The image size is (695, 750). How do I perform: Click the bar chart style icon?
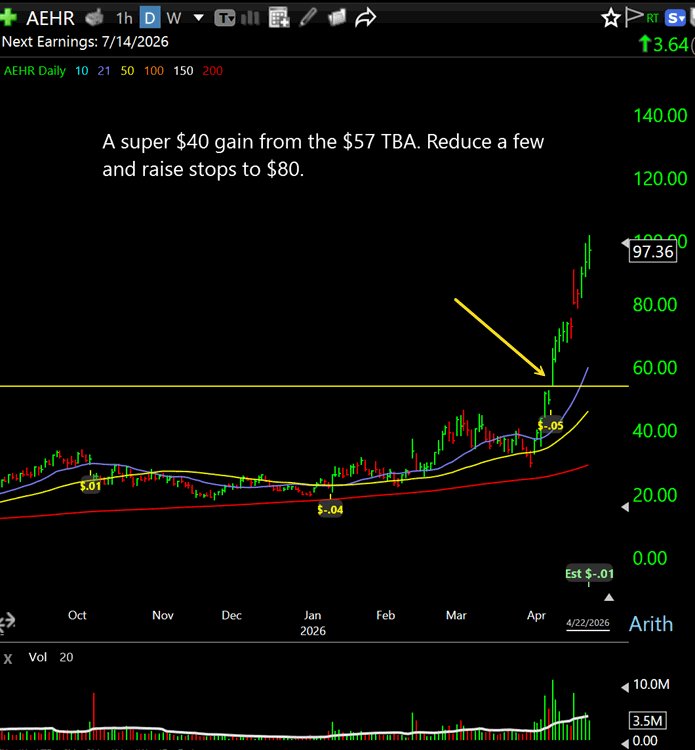(251, 18)
